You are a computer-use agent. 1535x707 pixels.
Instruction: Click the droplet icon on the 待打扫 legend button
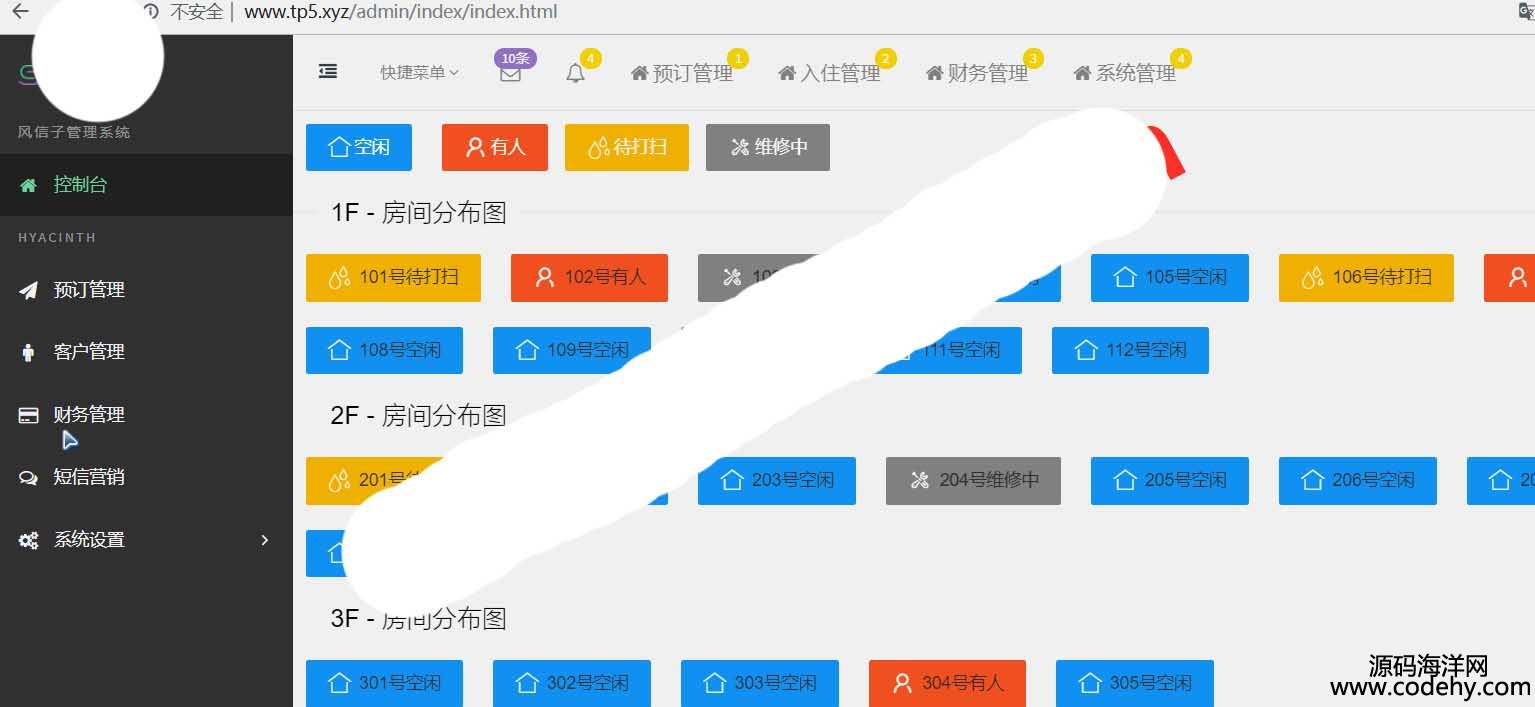[x=598, y=148]
